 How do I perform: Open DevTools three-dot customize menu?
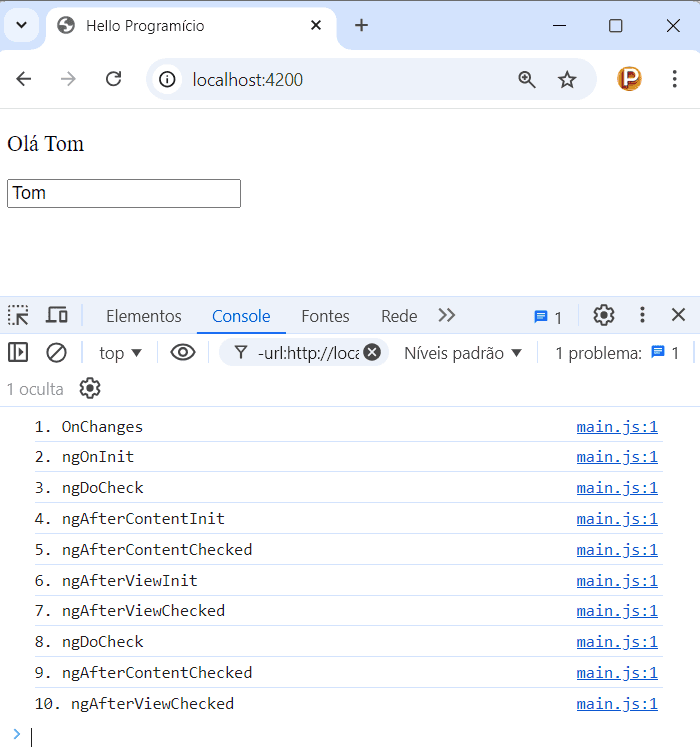pyautogui.click(x=643, y=316)
